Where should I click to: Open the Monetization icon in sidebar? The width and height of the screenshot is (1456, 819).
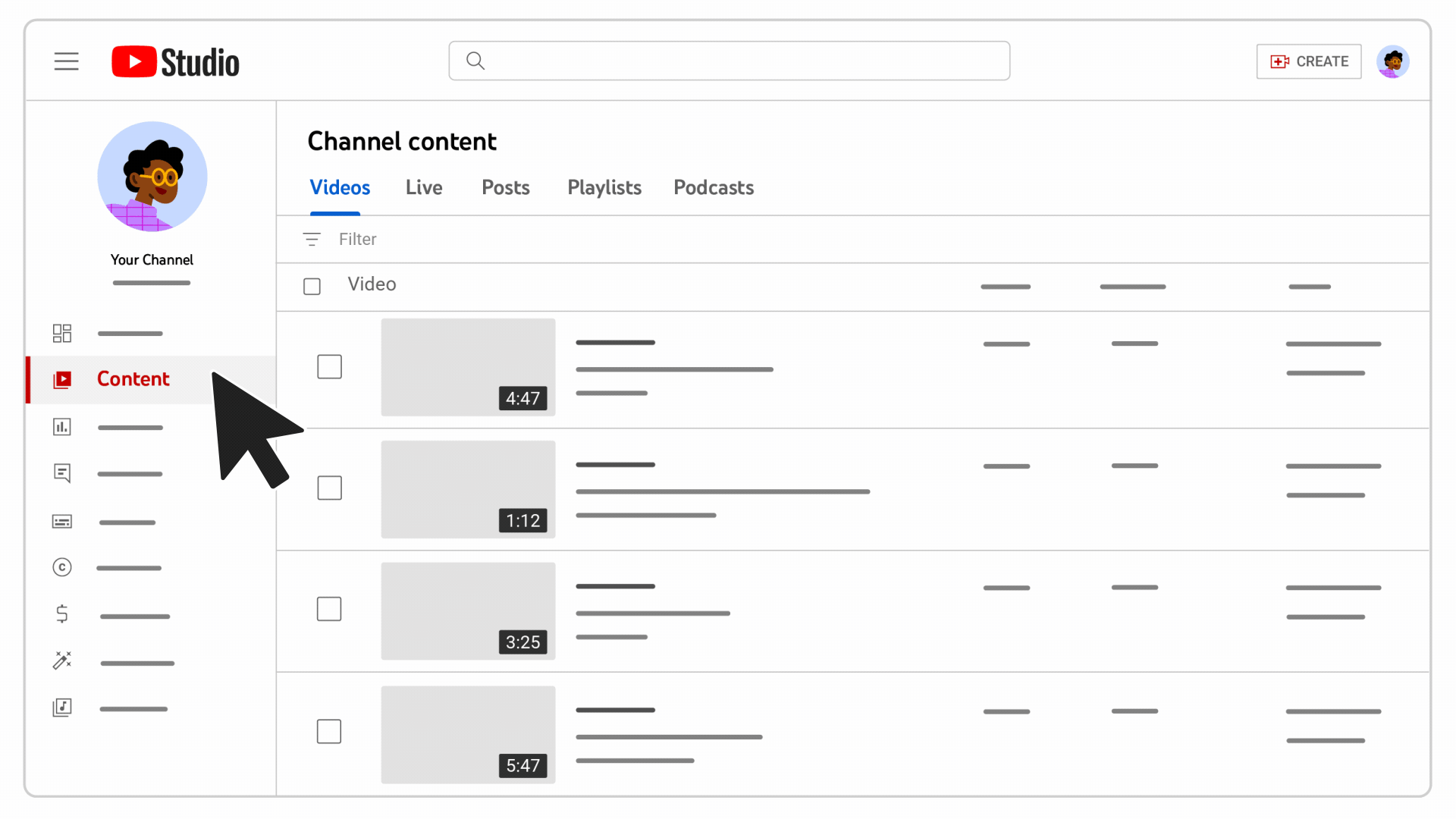click(x=62, y=614)
